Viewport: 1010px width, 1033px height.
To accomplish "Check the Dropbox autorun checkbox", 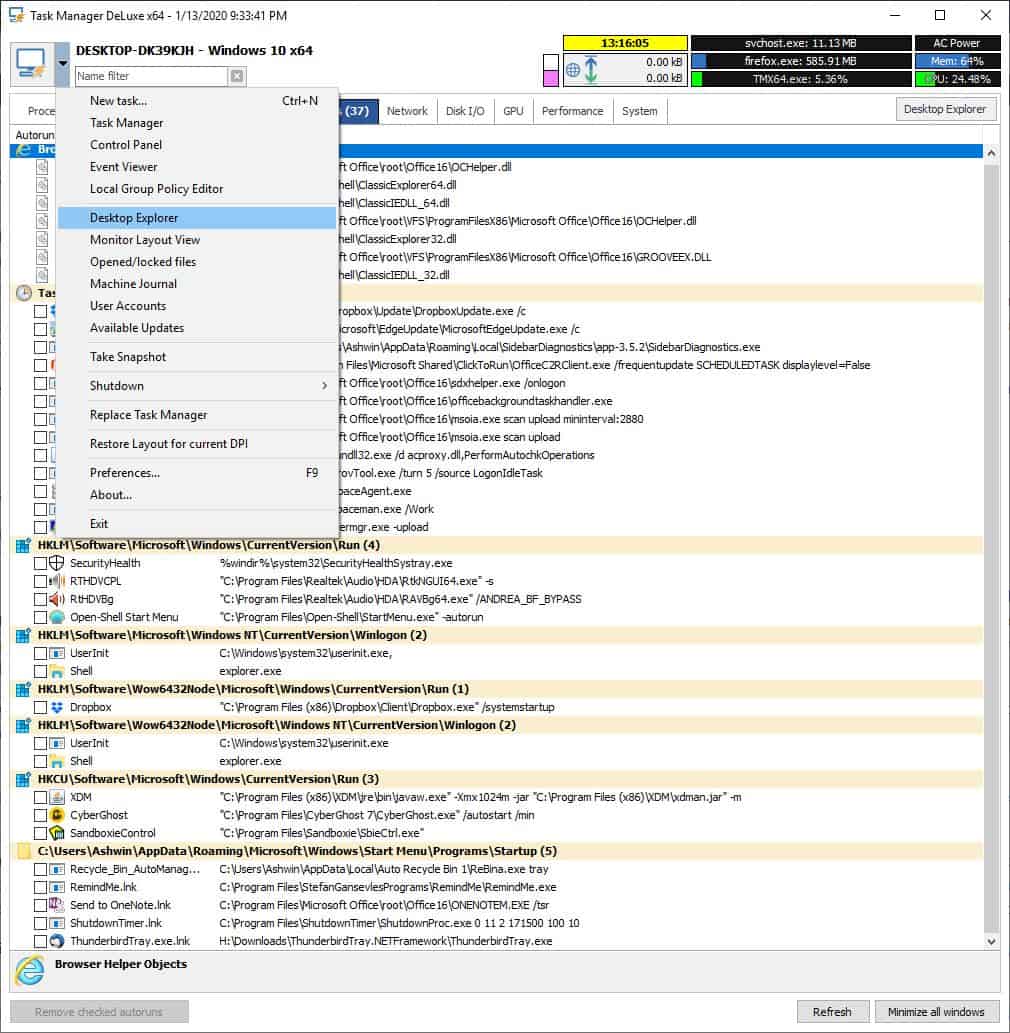I will pos(40,707).
